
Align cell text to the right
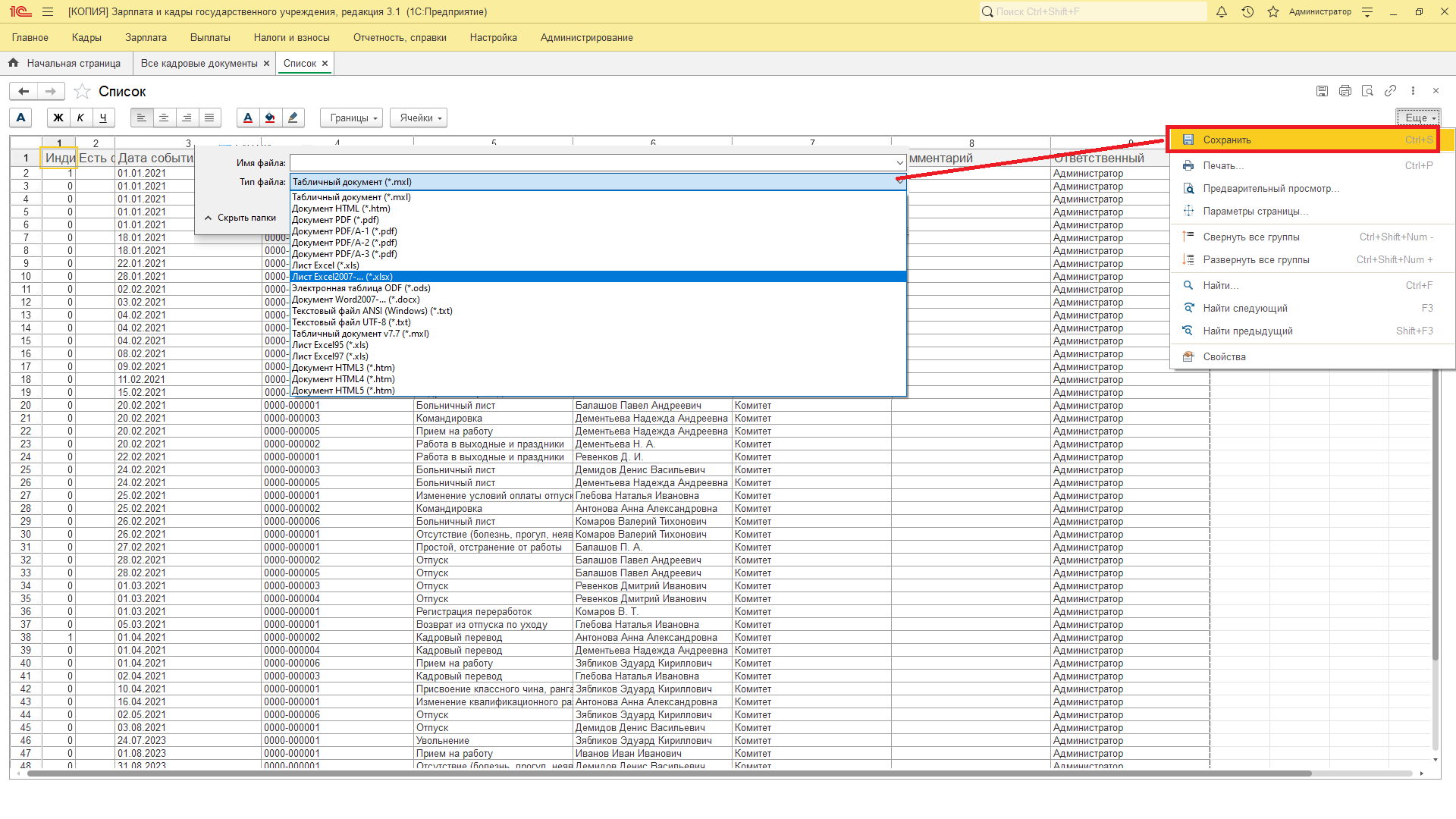(x=187, y=118)
